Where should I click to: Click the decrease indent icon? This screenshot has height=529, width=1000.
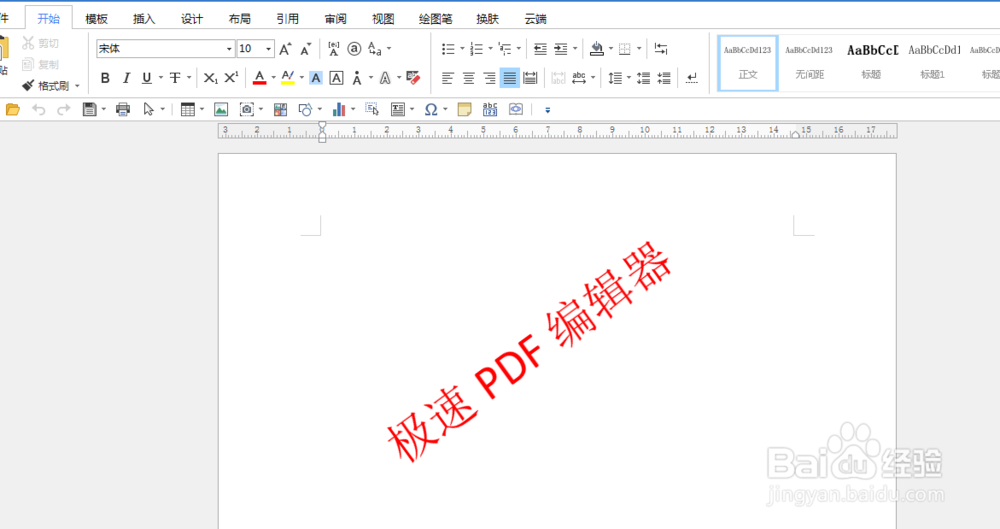point(540,48)
